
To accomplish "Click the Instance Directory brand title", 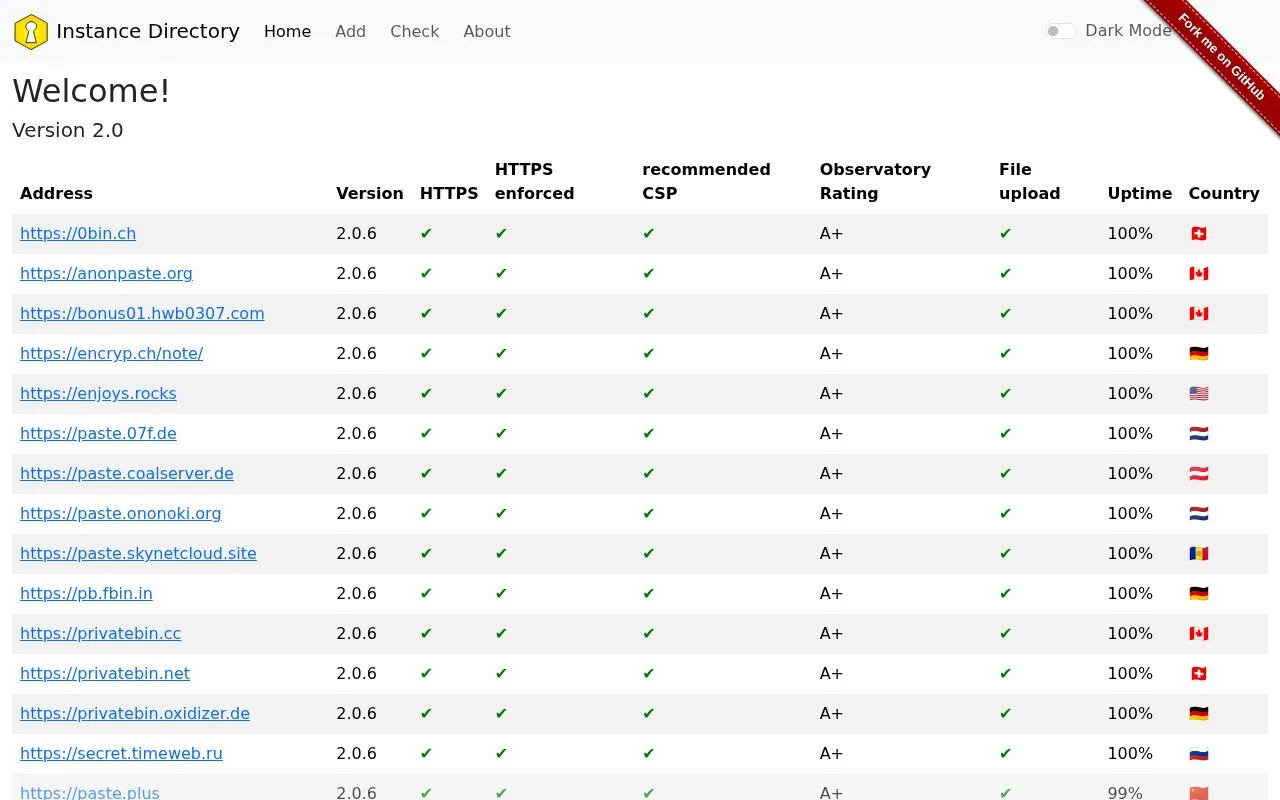I will pos(148,31).
